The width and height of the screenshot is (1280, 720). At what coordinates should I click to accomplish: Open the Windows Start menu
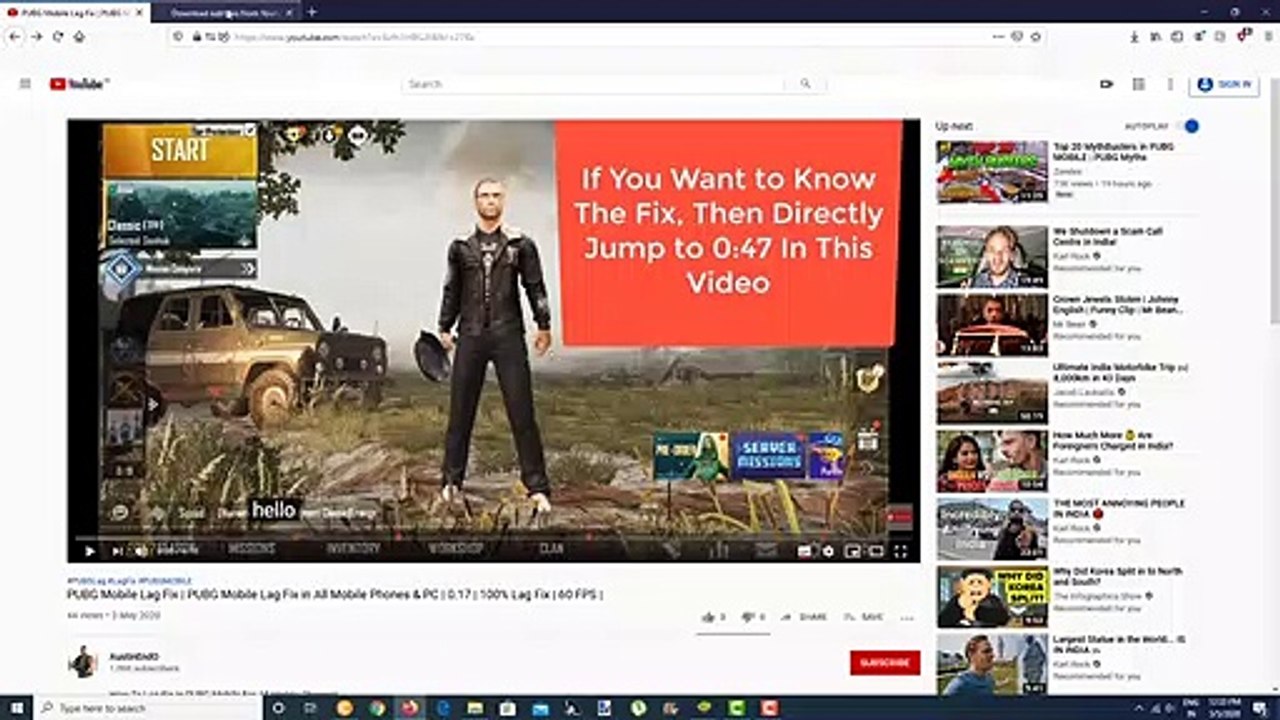pos(16,707)
